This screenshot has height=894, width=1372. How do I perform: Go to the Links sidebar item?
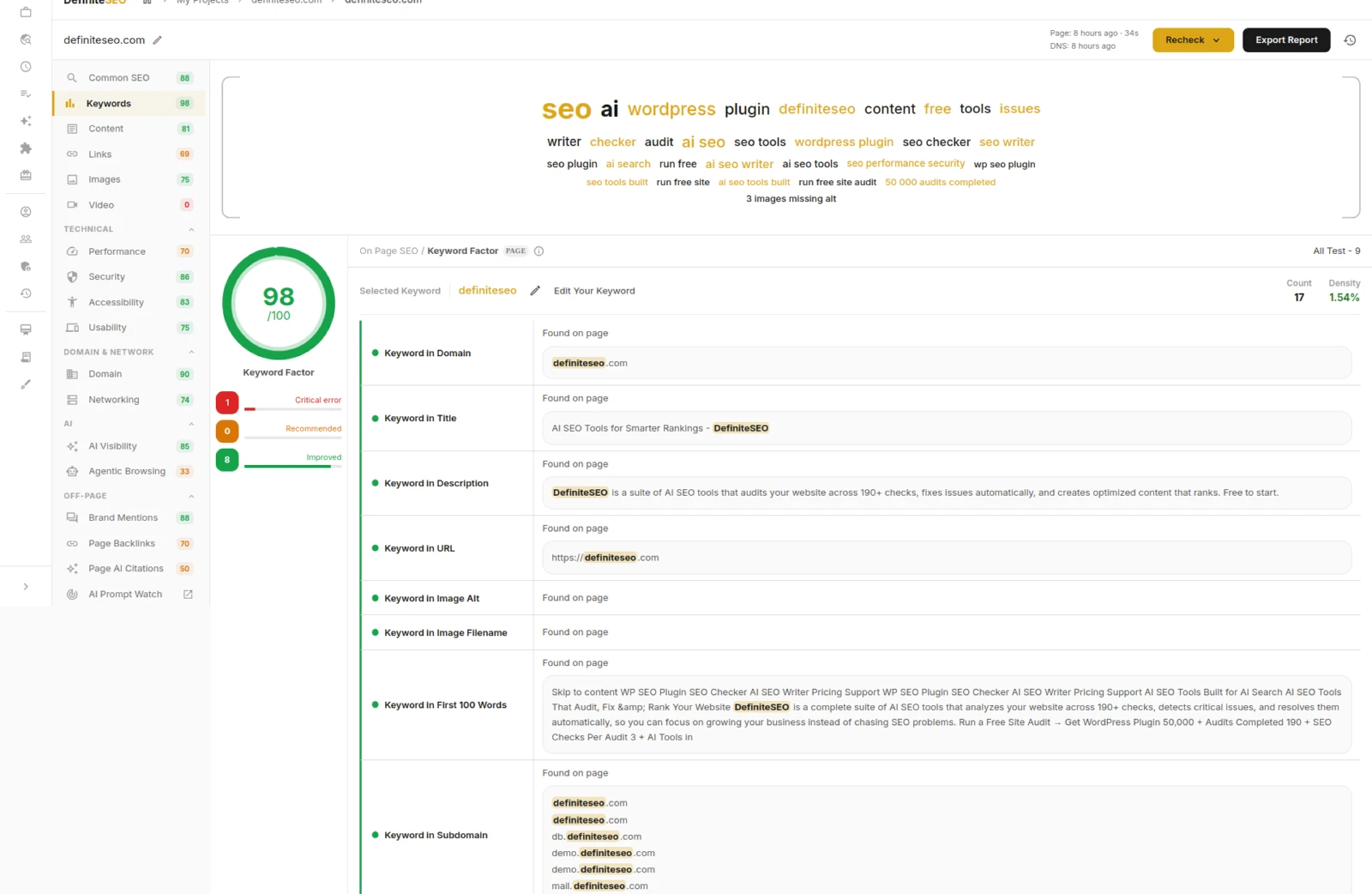(x=129, y=154)
